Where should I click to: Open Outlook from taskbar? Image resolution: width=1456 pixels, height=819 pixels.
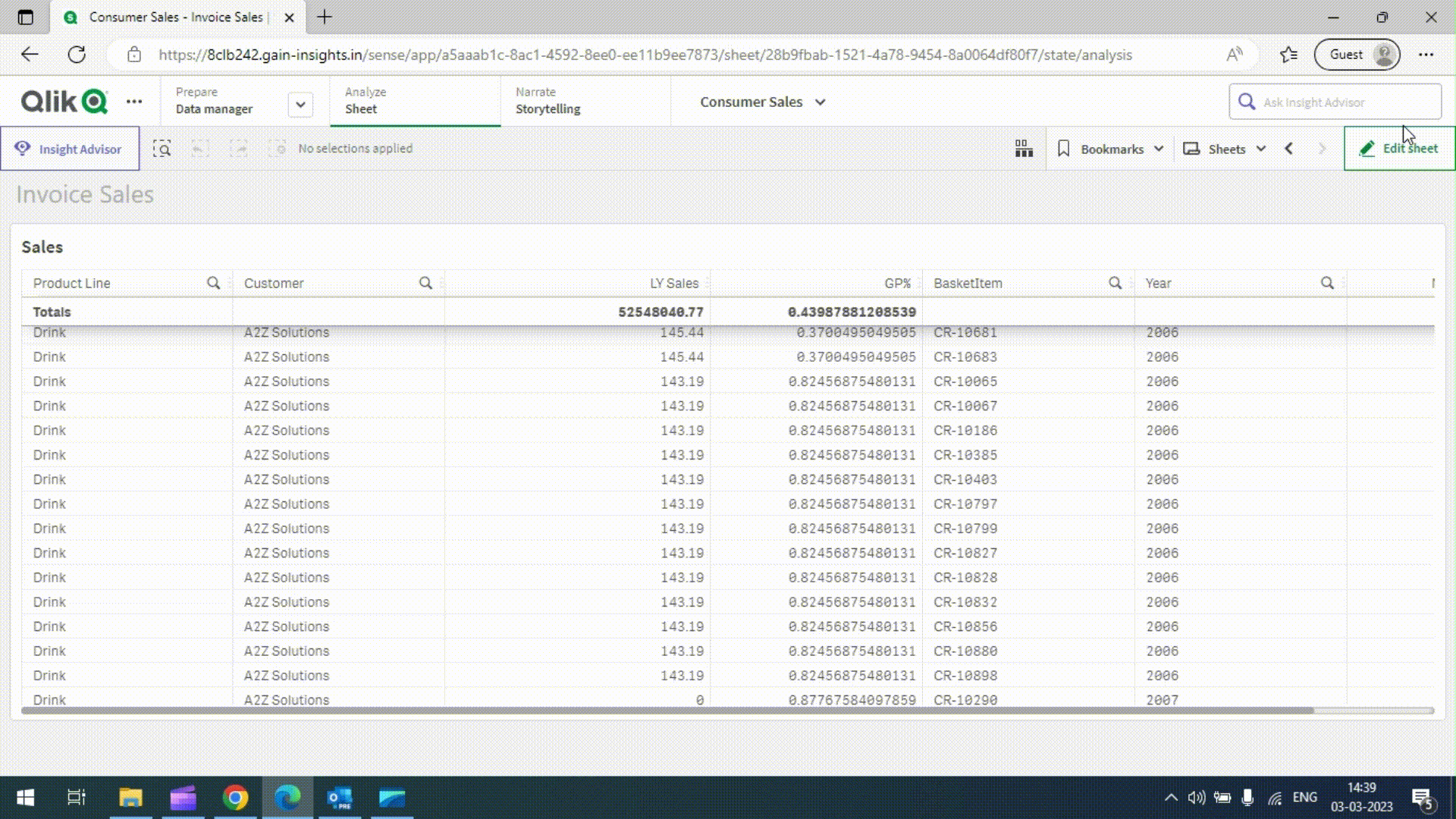pos(340,798)
